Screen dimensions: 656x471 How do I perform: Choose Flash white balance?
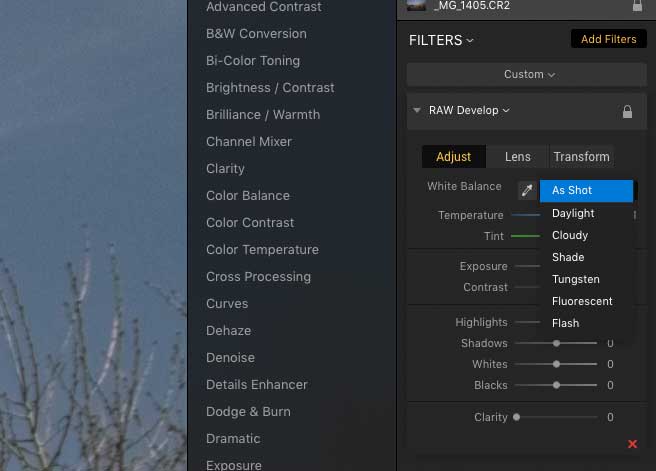point(586,323)
